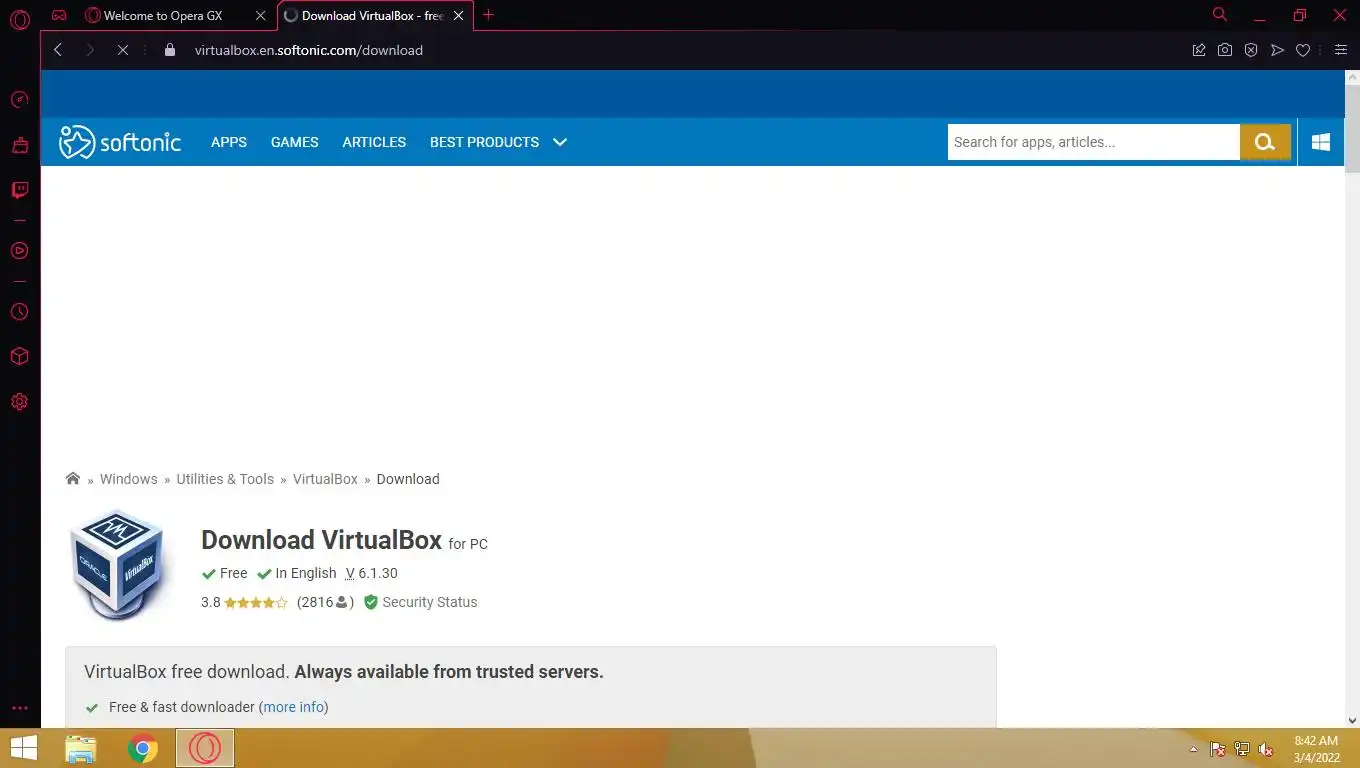Focus the Search for apps, articles field

pos(1094,142)
